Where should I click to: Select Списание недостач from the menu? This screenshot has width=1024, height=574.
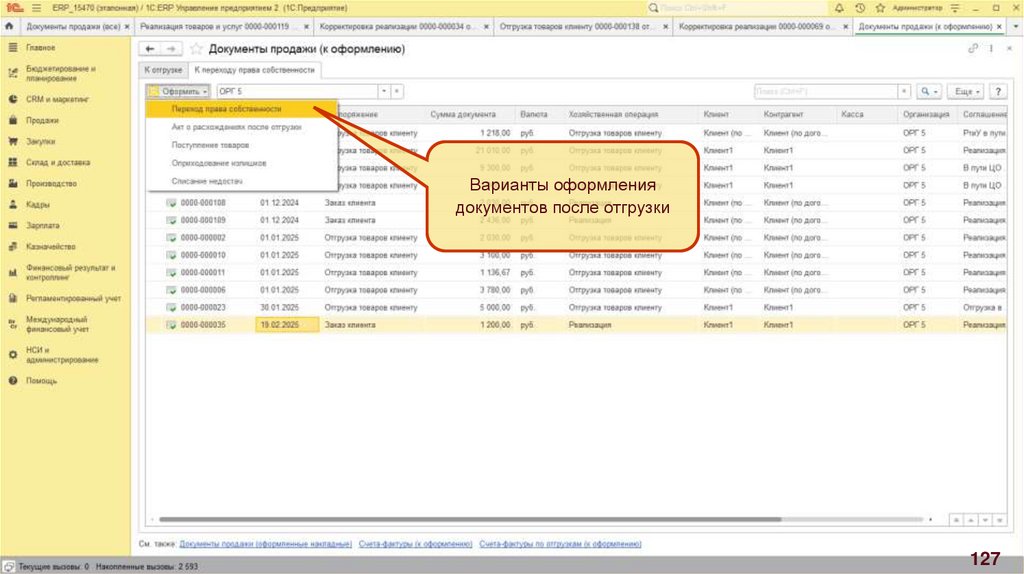207,180
